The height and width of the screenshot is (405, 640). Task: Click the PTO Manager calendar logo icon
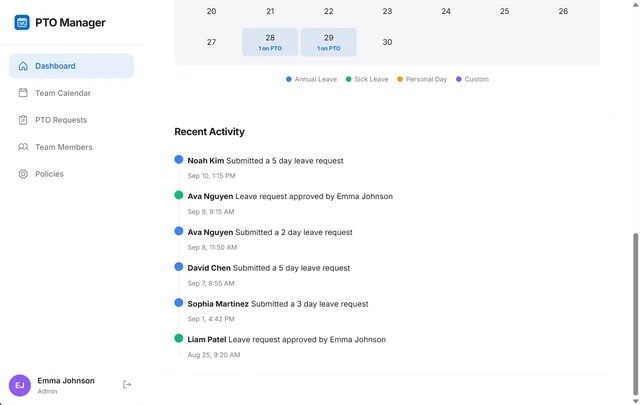(x=22, y=22)
